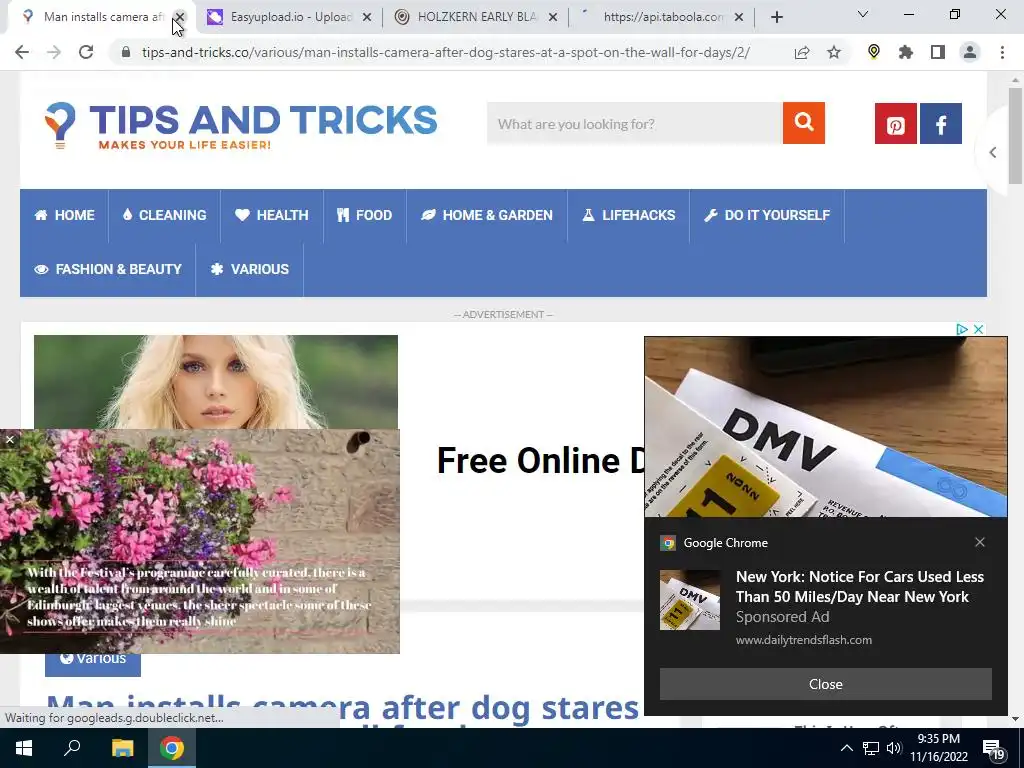
Task: Open the HOME menu item
Action: coord(64,215)
